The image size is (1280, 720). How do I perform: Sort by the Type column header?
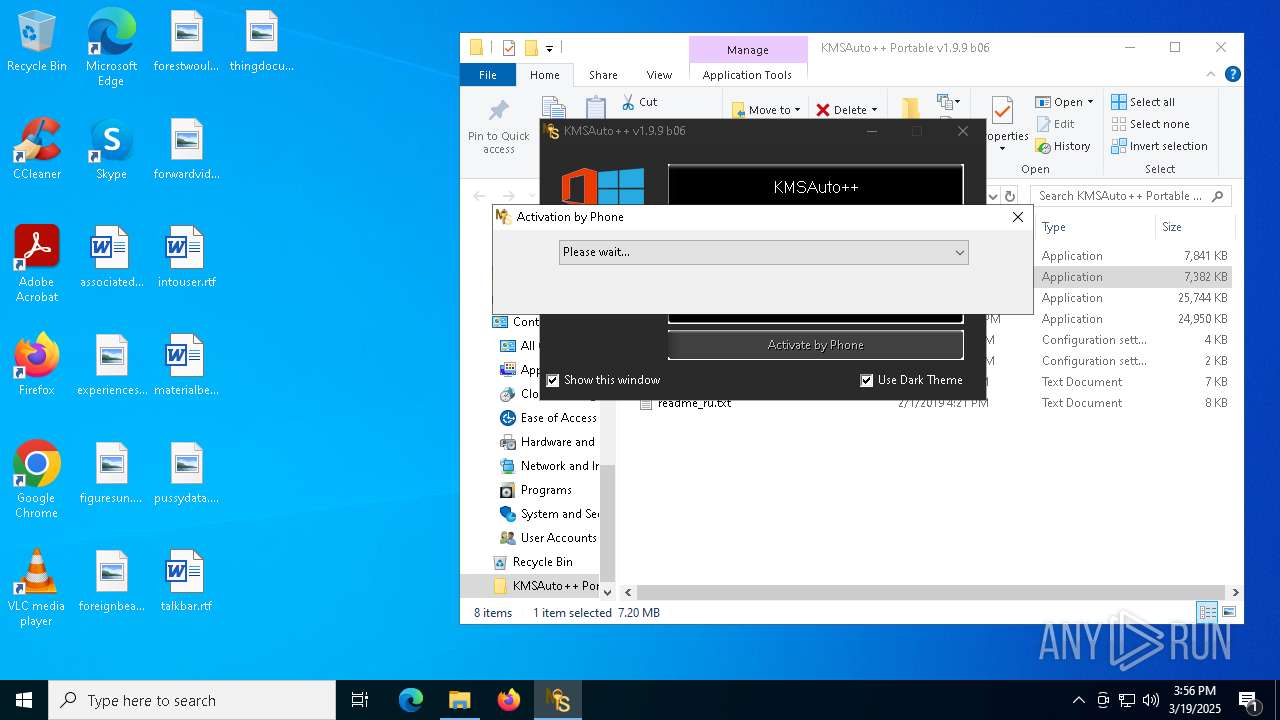coord(1095,227)
